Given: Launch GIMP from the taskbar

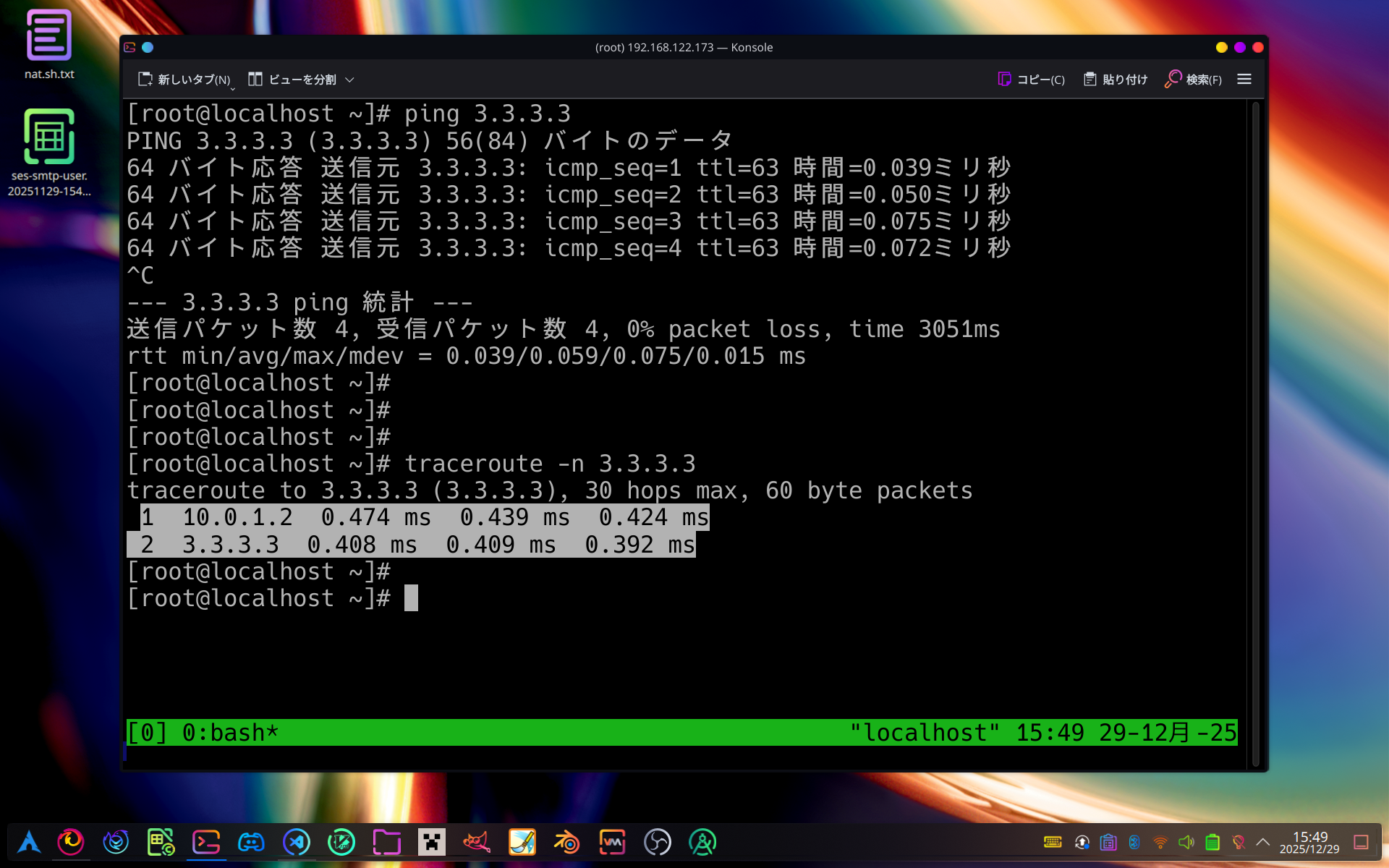Looking at the screenshot, I should [x=477, y=842].
